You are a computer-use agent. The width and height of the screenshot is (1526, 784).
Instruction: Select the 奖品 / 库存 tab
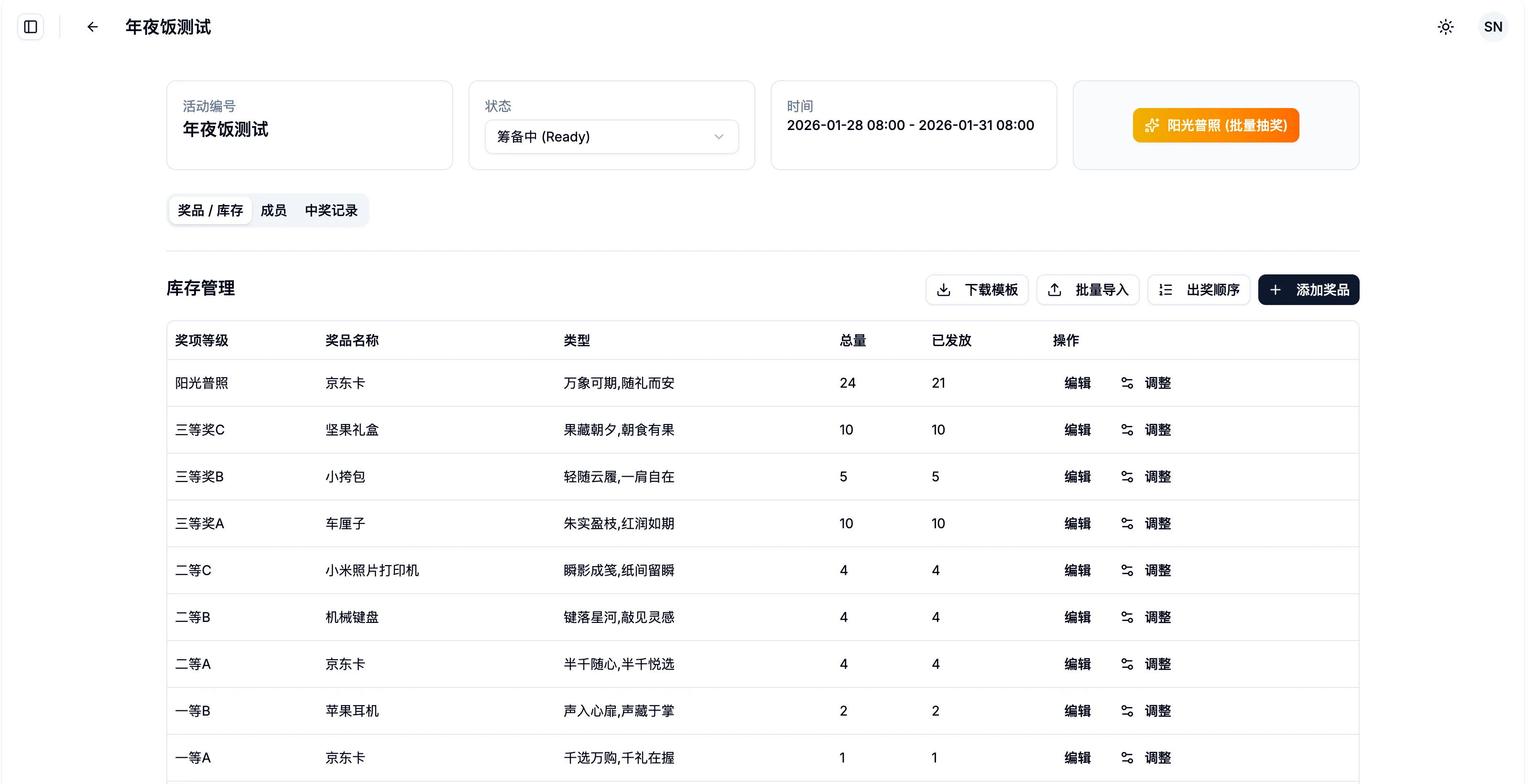(x=210, y=210)
